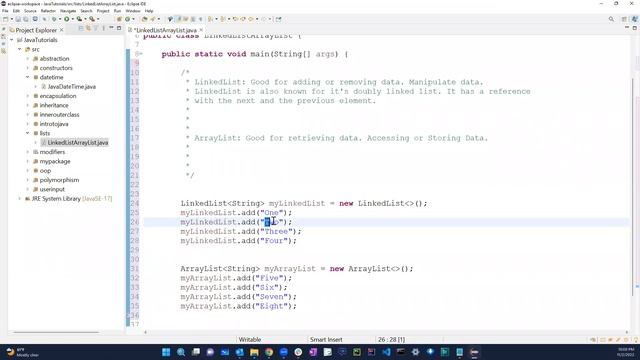The image size is (640, 360).
Task: Close the Project Explorer tab
Action: pos(62,30)
